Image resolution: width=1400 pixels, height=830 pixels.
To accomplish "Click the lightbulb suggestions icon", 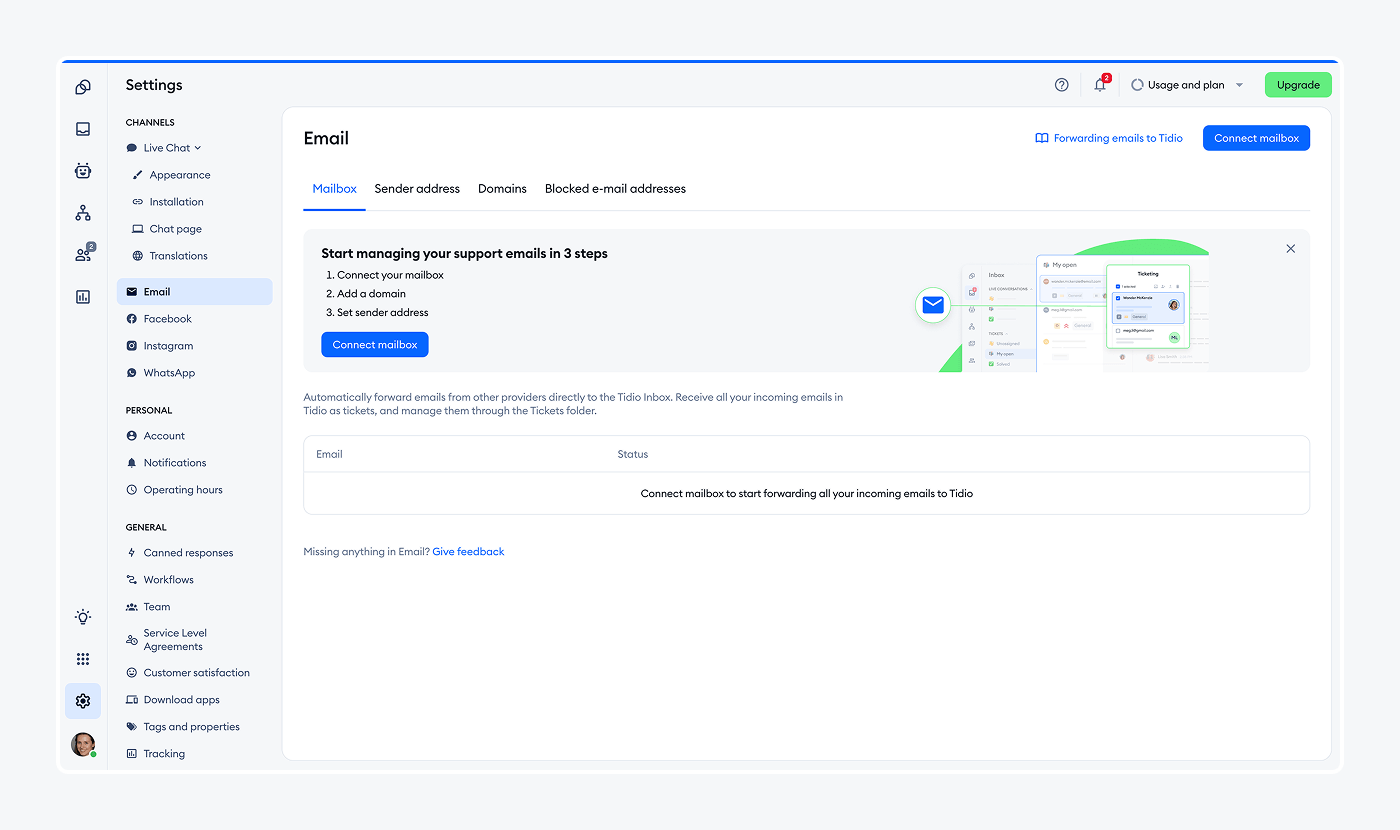I will click(x=83, y=616).
